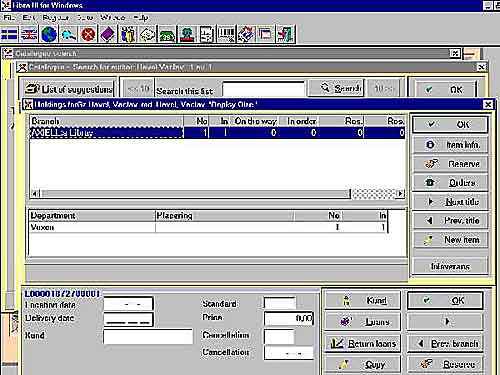Image resolution: width=500 pixels, height=375 pixels.
Task: Click the Placering column header
Action: point(225,216)
